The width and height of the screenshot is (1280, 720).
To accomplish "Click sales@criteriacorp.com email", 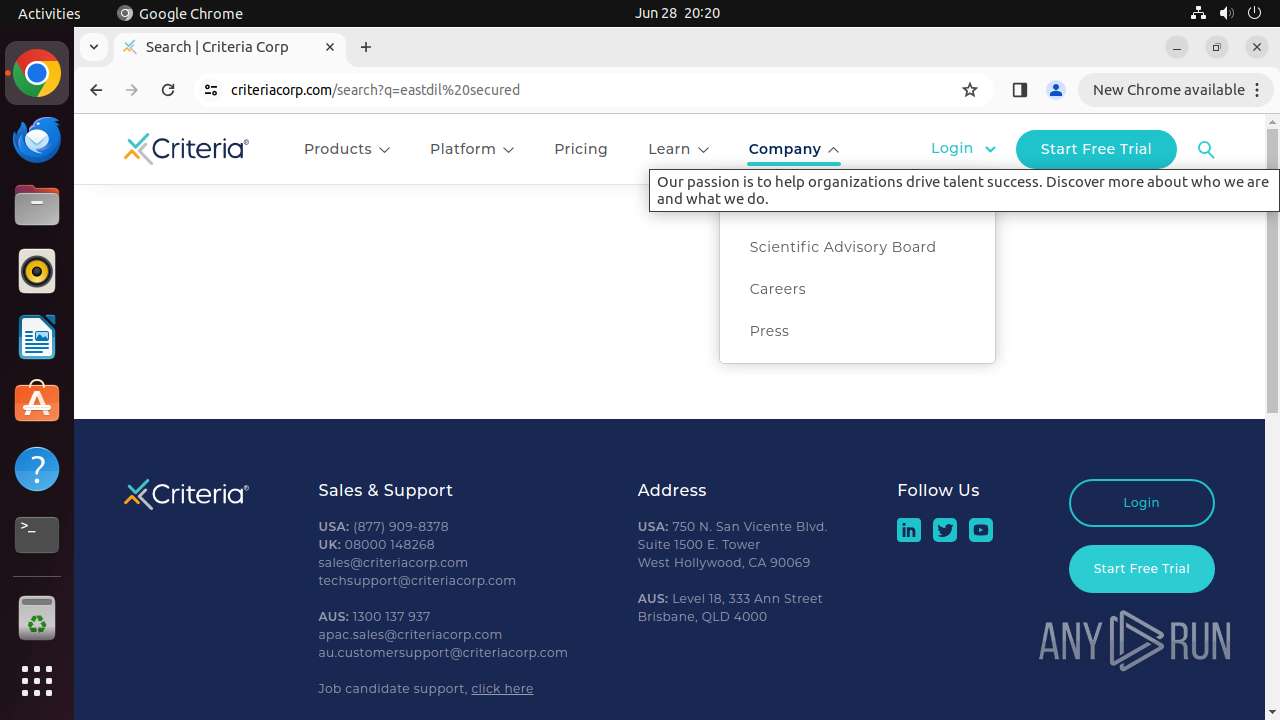I will [393, 563].
